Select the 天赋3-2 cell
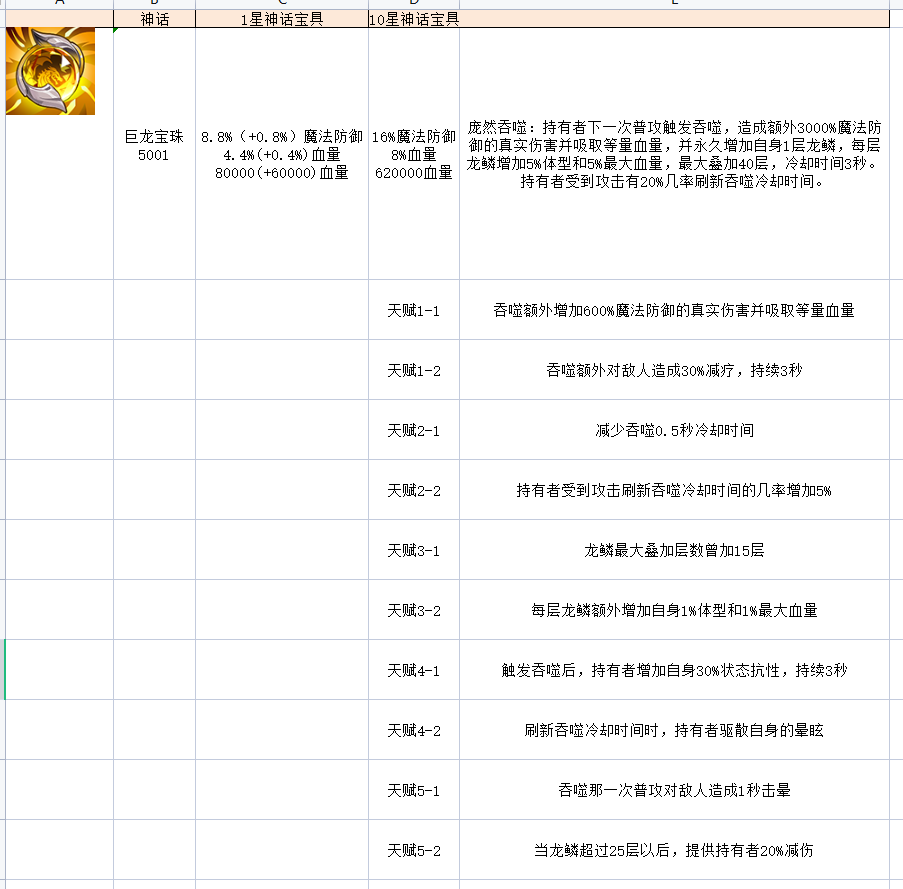903x889 pixels. pos(414,610)
